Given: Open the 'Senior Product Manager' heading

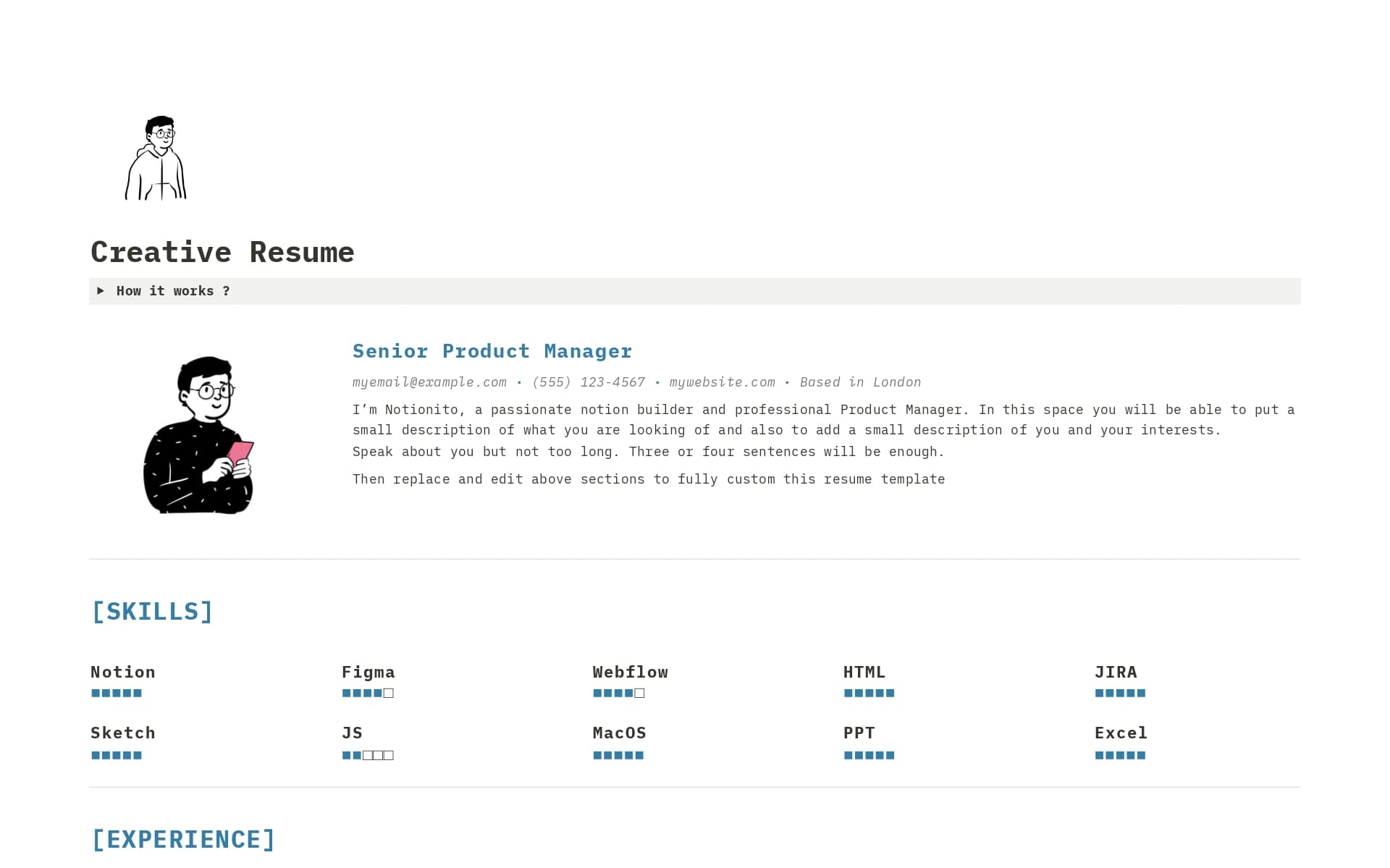Looking at the screenshot, I should coord(492,351).
